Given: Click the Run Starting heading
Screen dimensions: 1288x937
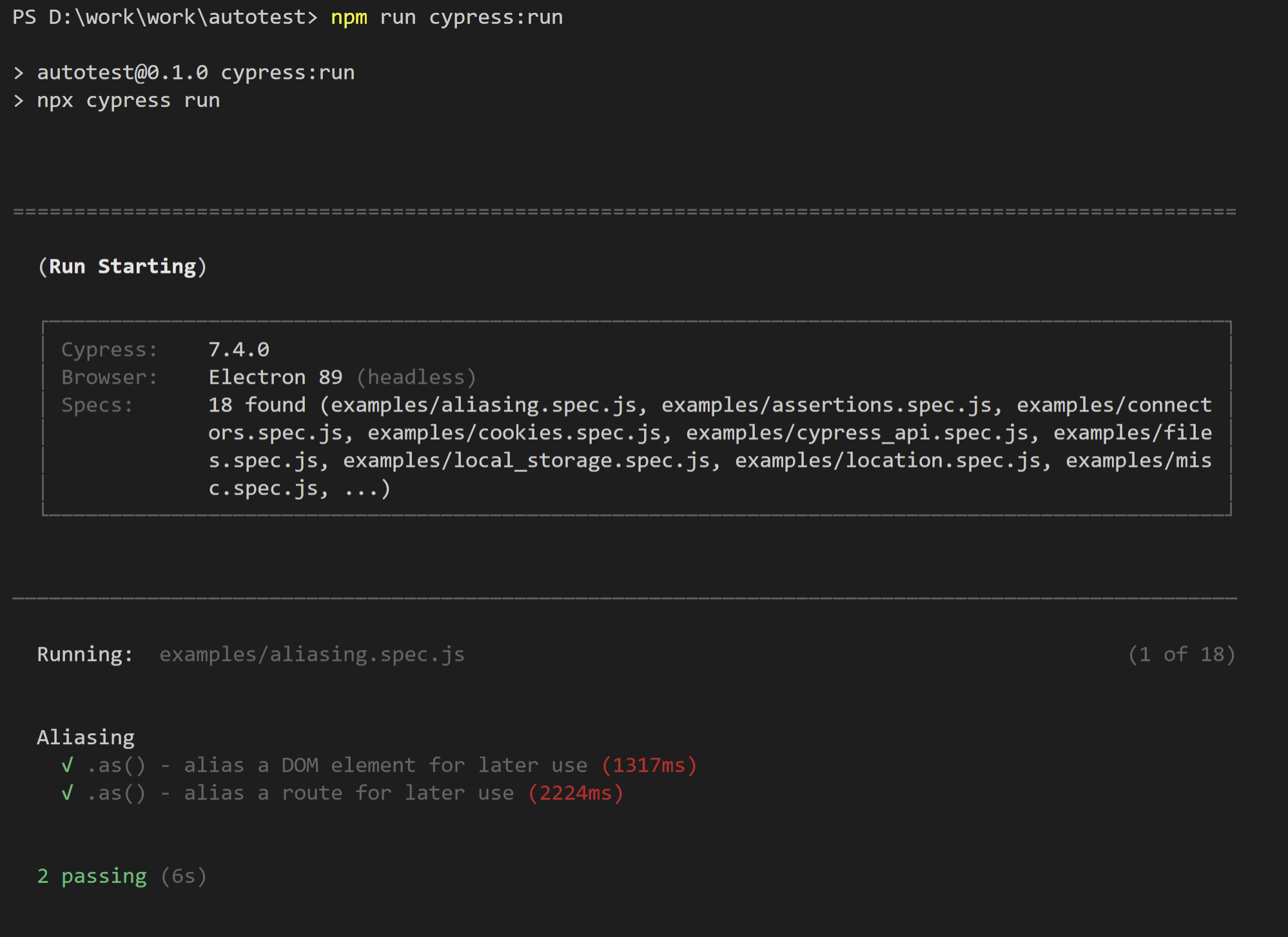Looking at the screenshot, I should click(122, 267).
